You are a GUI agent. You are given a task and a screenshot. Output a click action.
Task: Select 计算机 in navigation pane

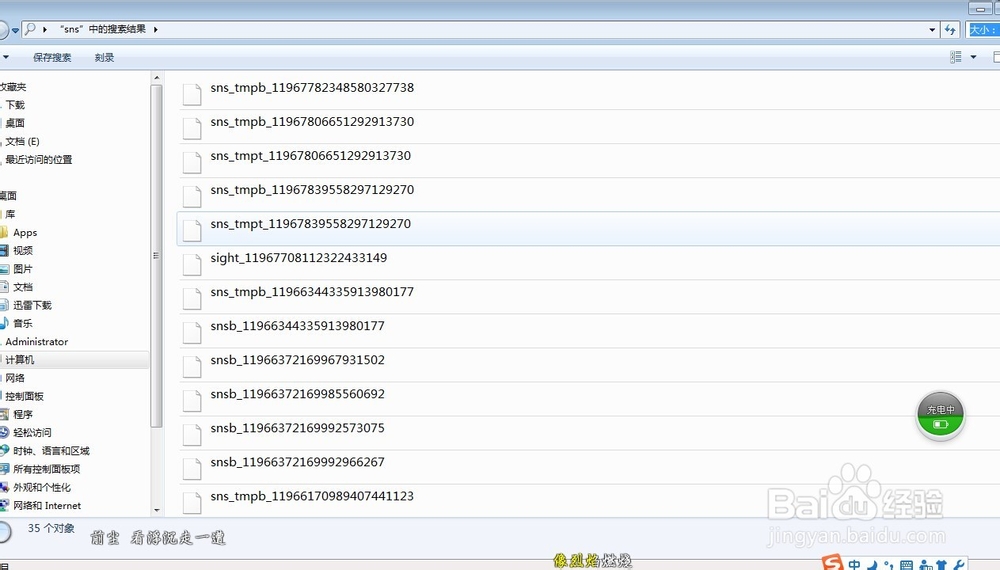(x=20, y=360)
